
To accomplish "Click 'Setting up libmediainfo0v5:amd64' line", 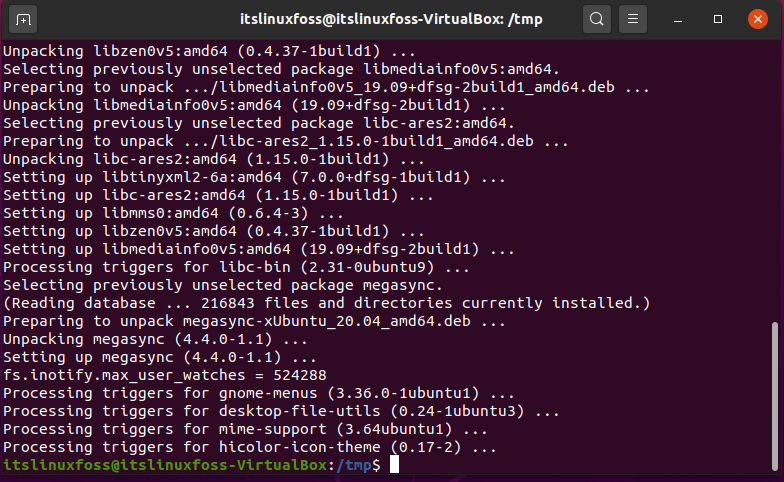I will (x=258, y=249).
